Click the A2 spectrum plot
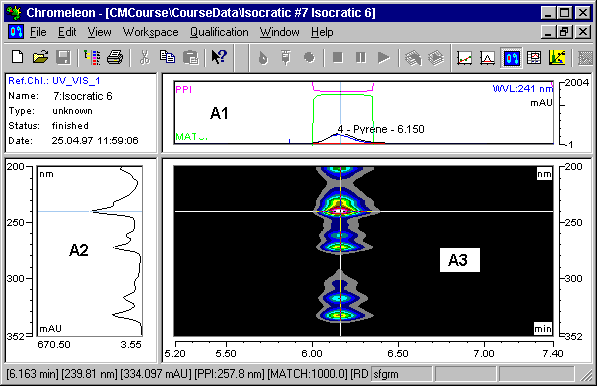 coord(90,251)
